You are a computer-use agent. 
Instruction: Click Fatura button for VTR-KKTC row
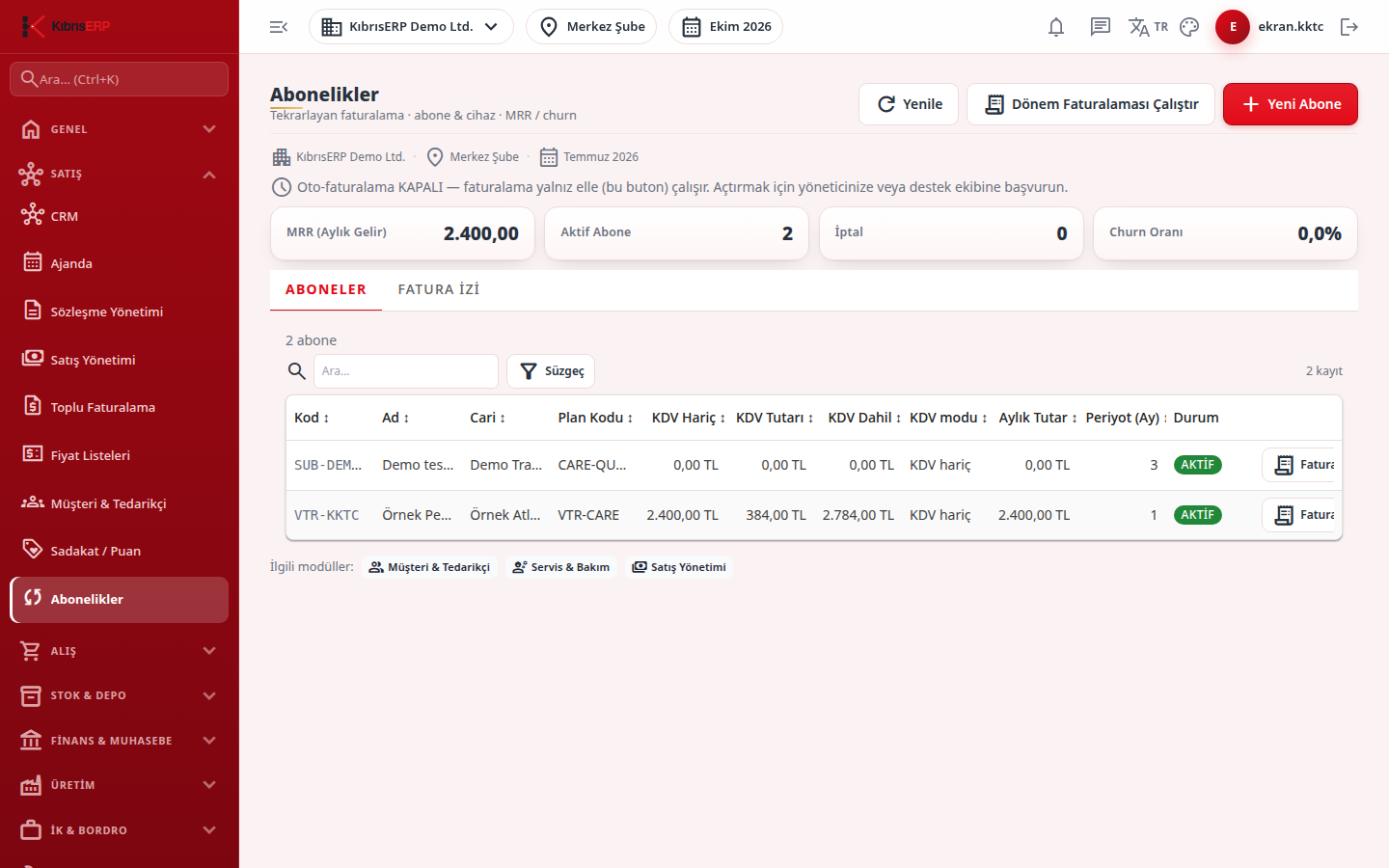click(x=1298, y=515)
